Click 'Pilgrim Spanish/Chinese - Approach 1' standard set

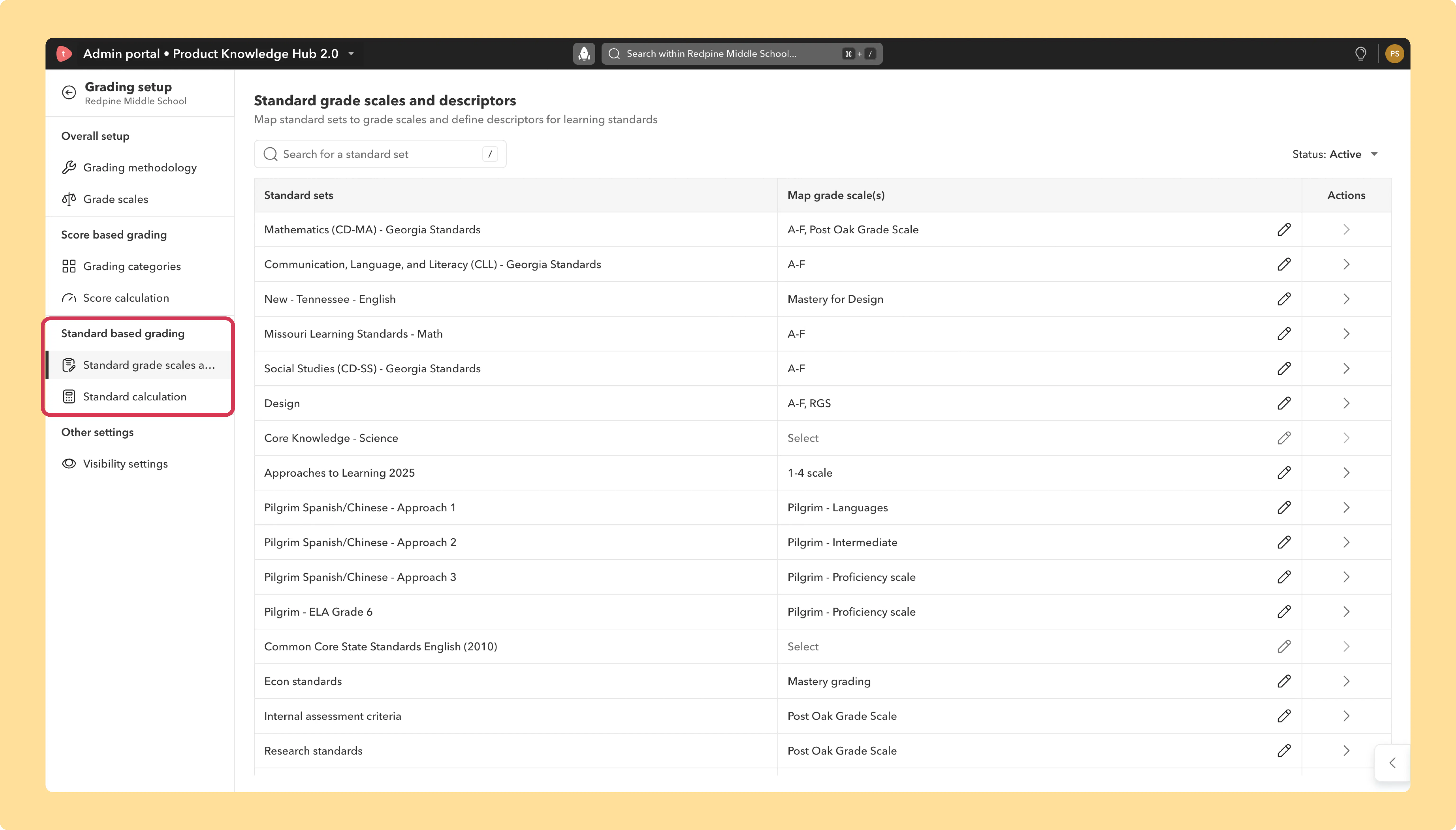click(x=360, y=508)
